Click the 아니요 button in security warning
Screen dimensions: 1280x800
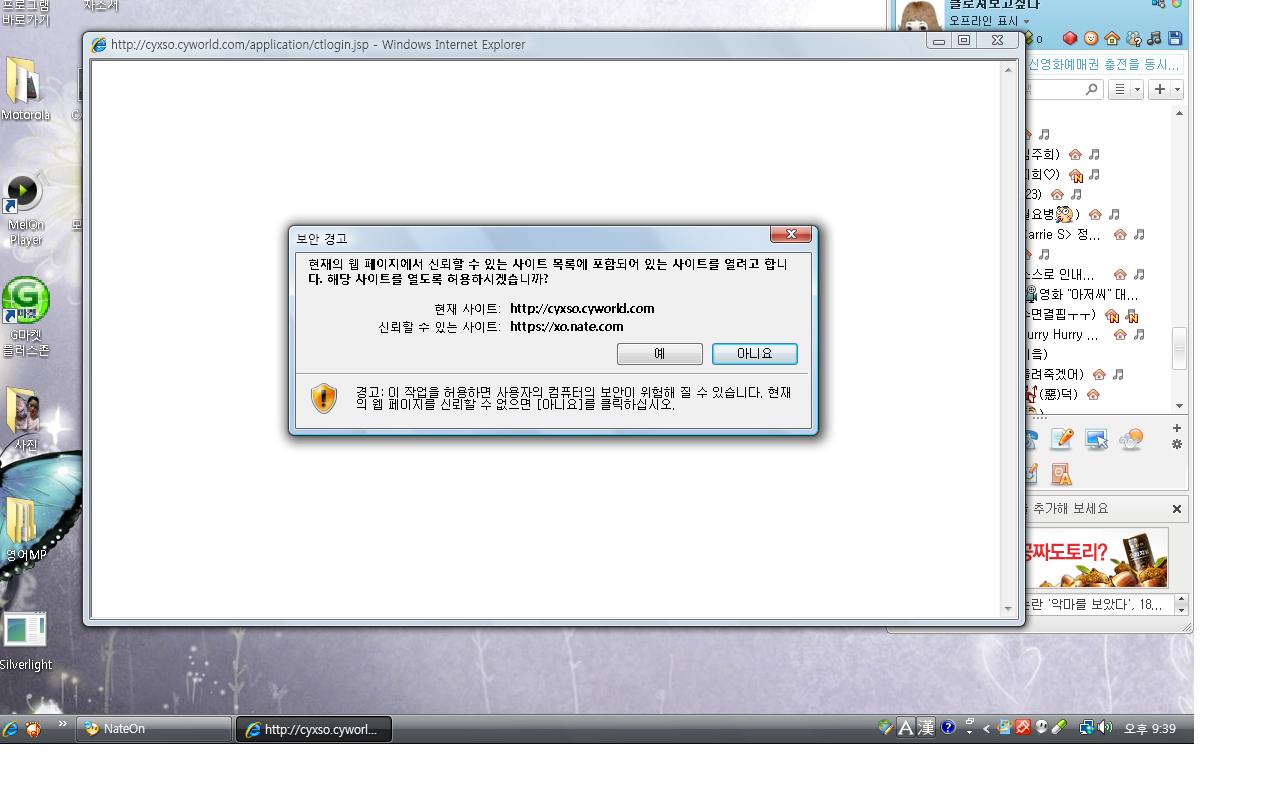755,354
